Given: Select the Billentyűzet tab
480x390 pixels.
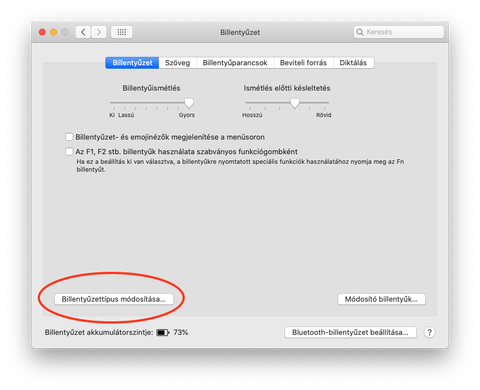Looking at the screenshot, I should 132,63.
